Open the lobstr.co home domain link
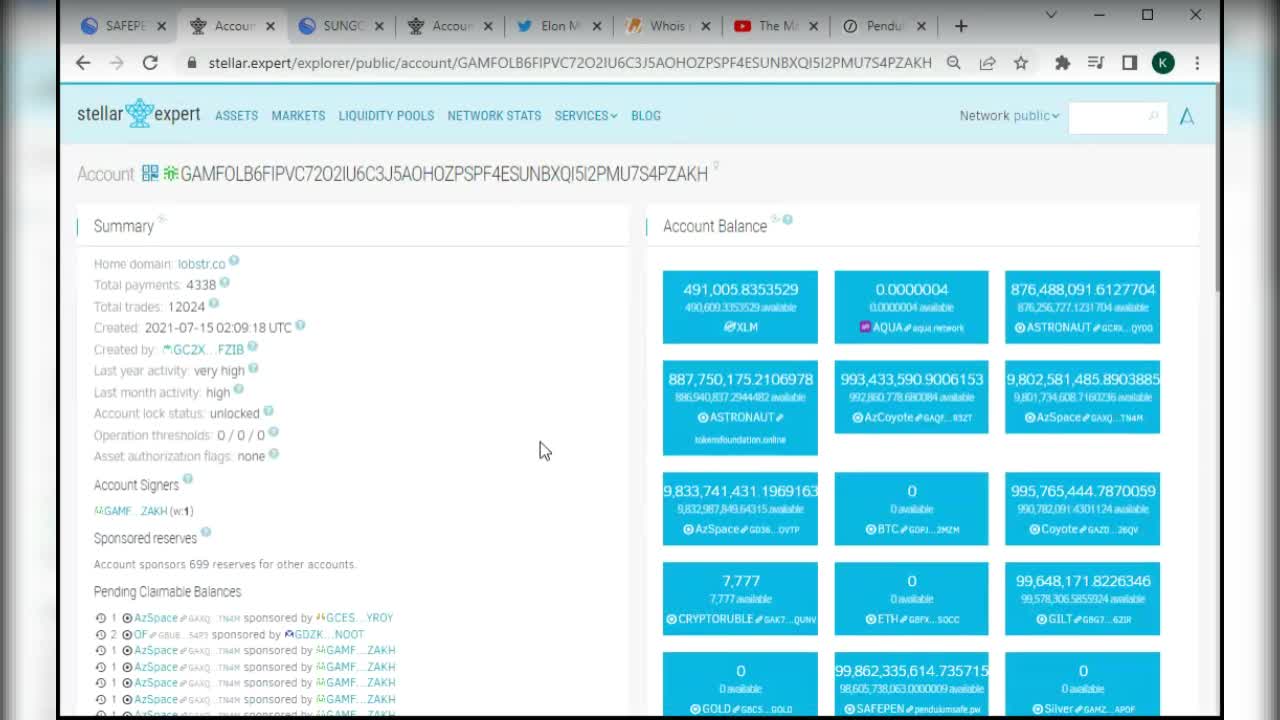The image size is (1280, 720). (201, 264)
